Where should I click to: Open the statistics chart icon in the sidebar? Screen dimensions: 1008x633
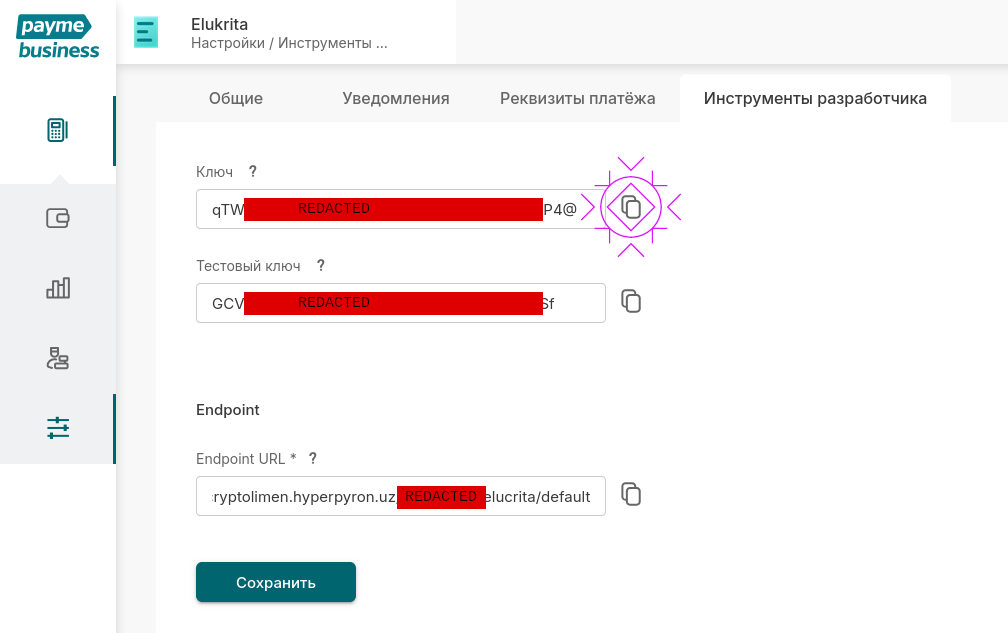coord(57,287)
